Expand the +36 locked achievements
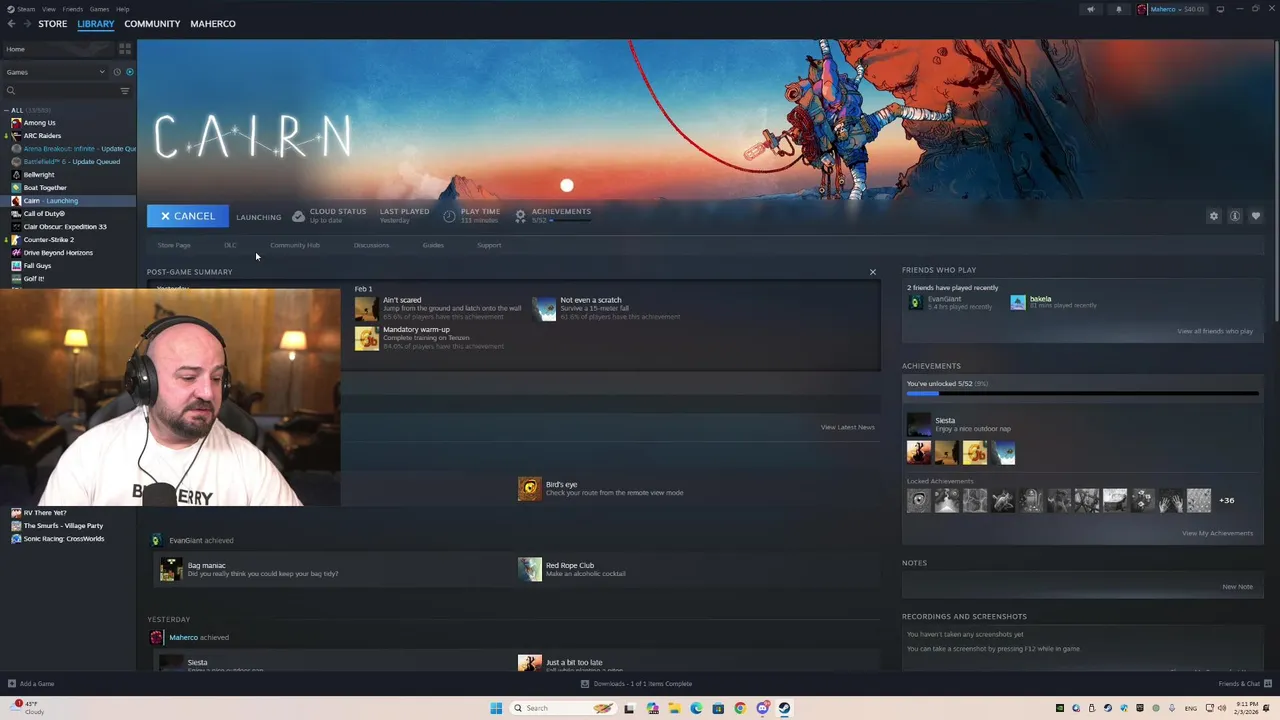Screen dimensions: 1280x720 coord(1226,500)
